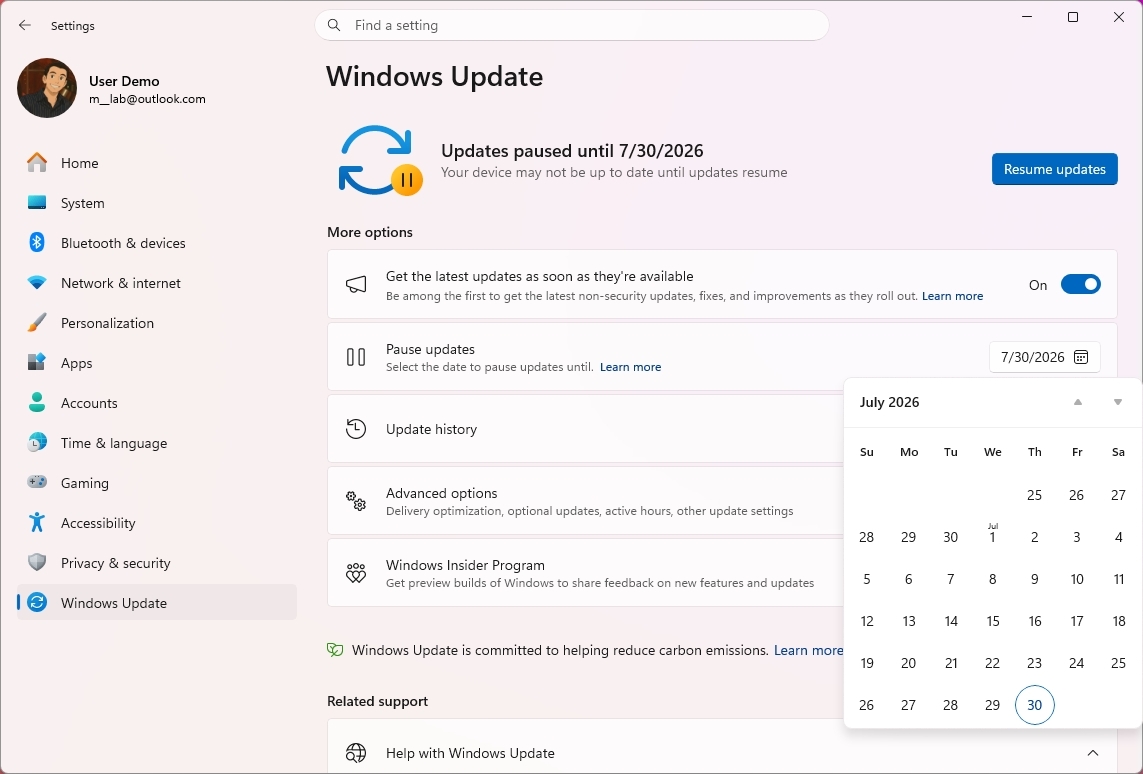
Task: Click the Network wifi icon
Action: 37,283
